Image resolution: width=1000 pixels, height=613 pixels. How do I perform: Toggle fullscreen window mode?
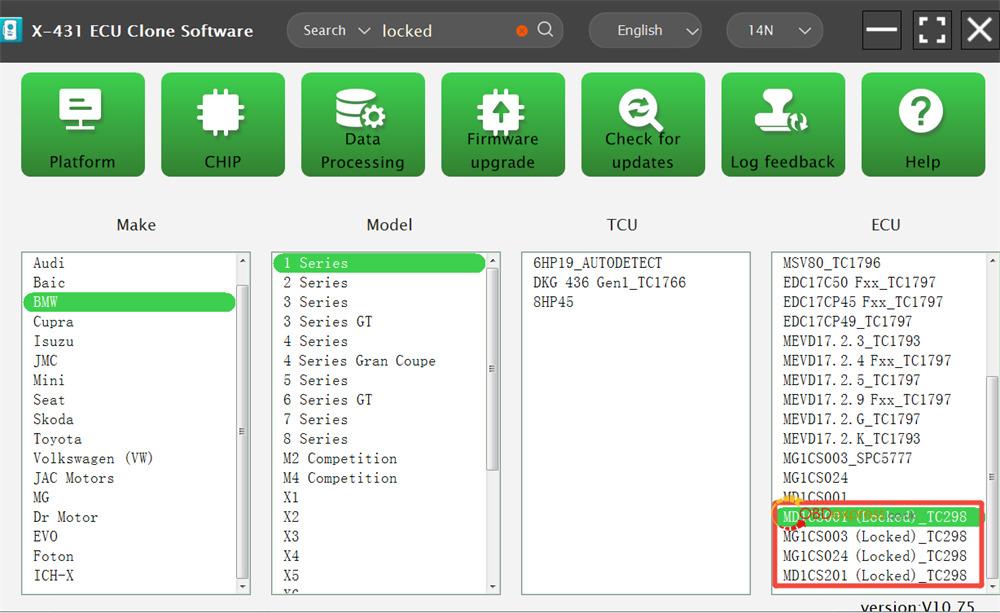[932, 29]
